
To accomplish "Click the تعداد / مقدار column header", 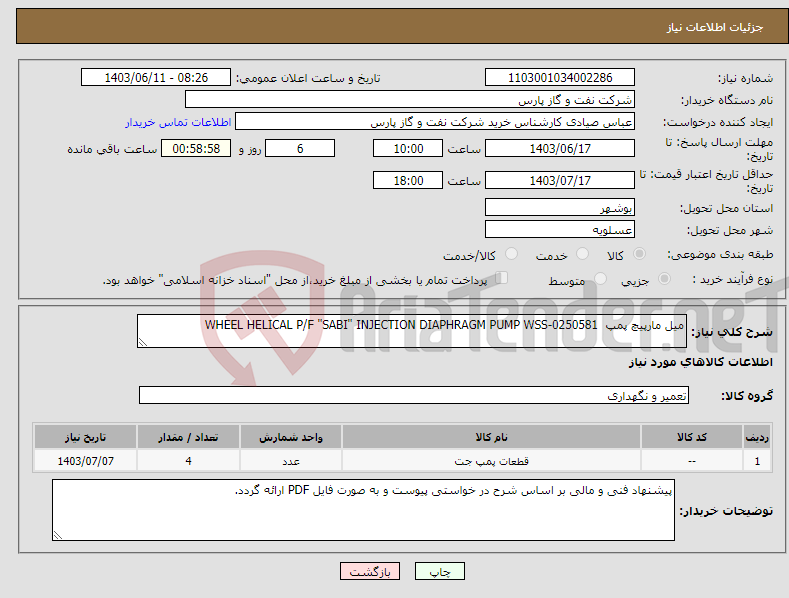I will 188,437.
